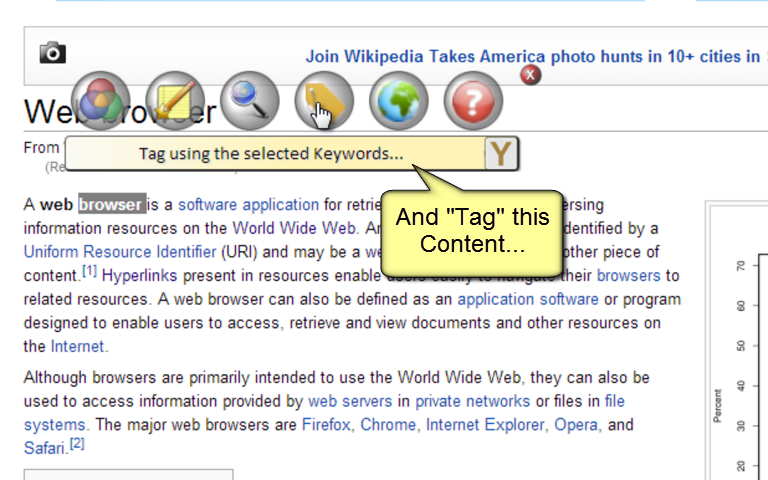Open the 'World Wide Web' link

294,228
